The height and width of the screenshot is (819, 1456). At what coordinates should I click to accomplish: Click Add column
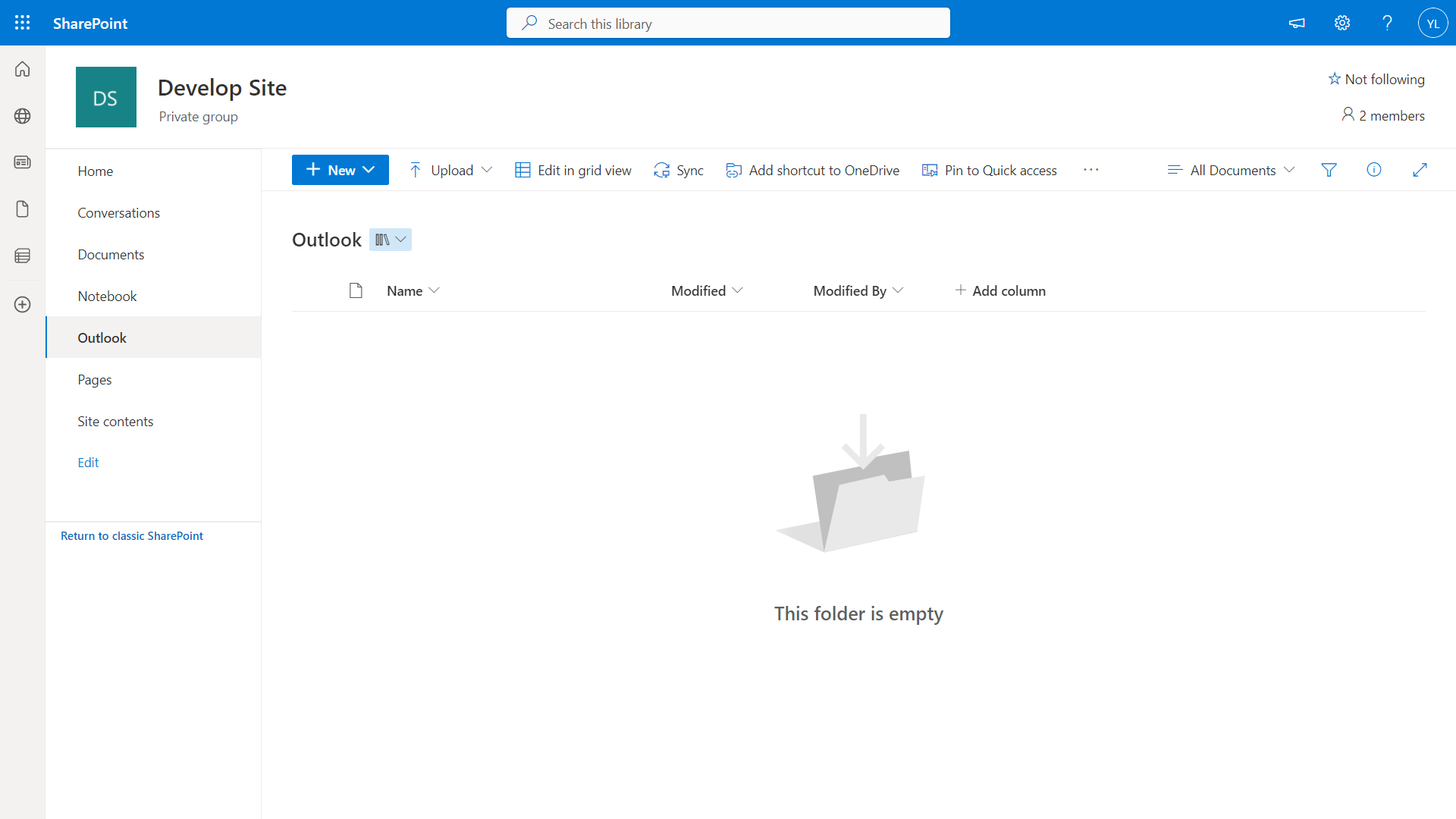click(1000, 290)
